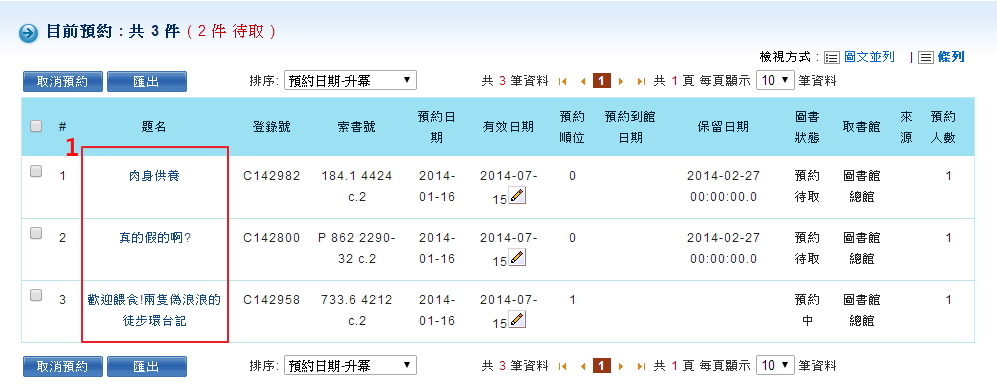Click accession number C142800
This screenshot has height=384, width=997.
point(272,238)
